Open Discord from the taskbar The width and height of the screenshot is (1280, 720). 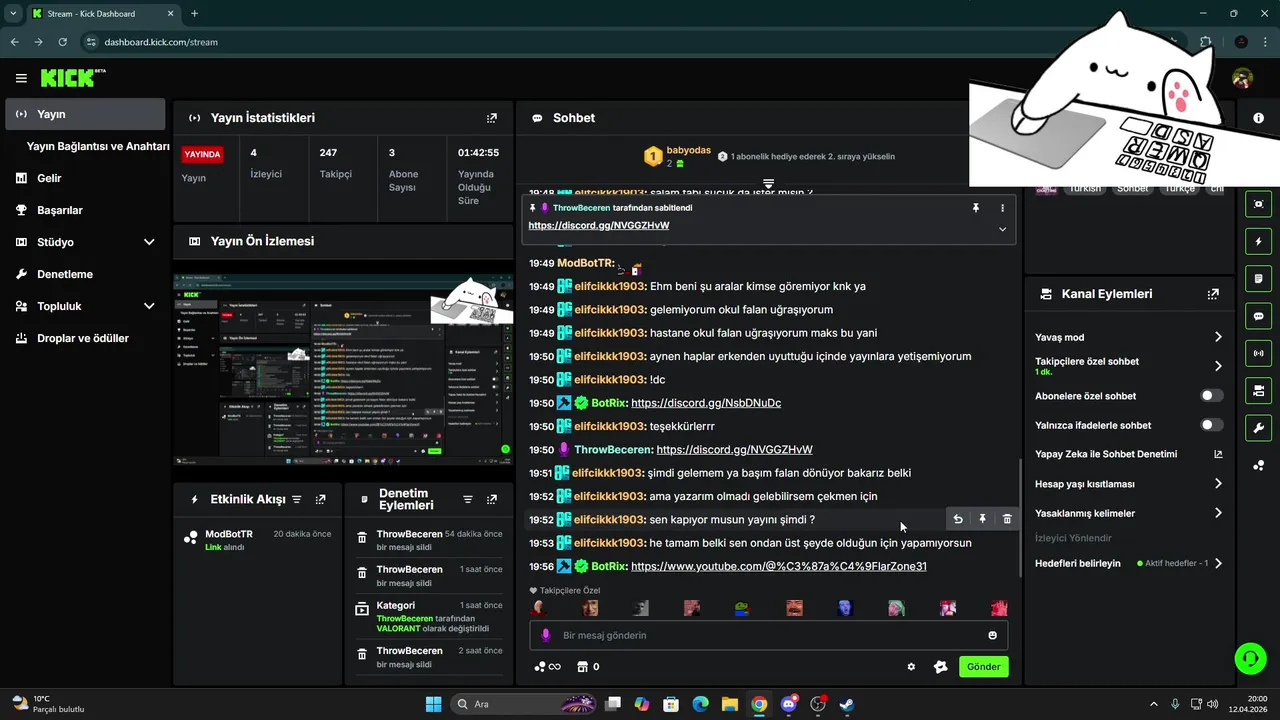click(x=788, y=704)
